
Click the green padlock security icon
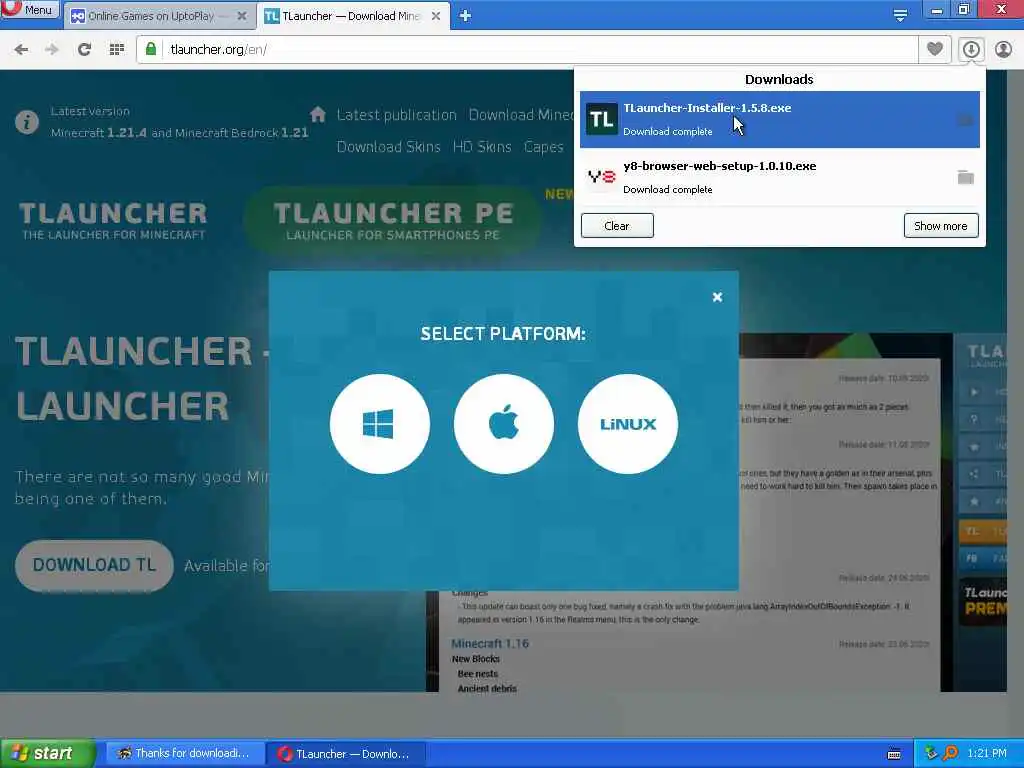151,50
